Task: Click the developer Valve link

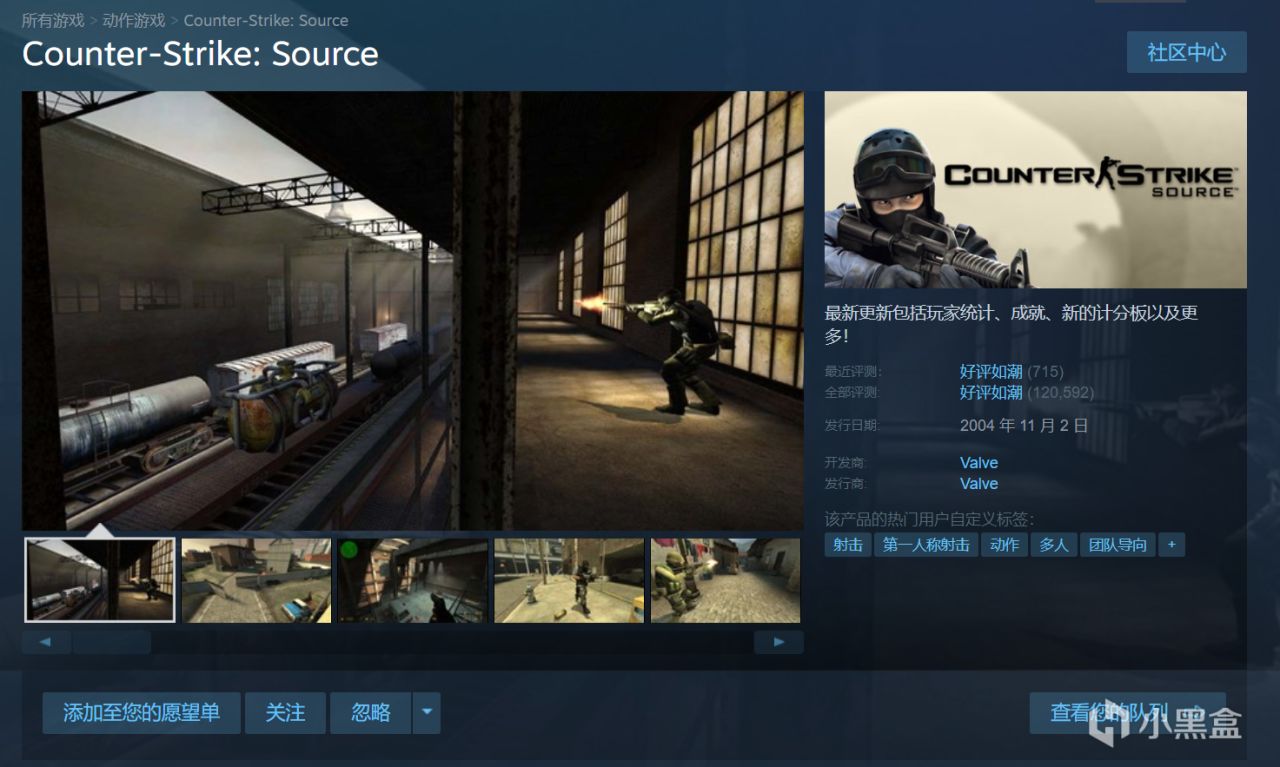Action: pyautogui.click(x=979, y=462)
